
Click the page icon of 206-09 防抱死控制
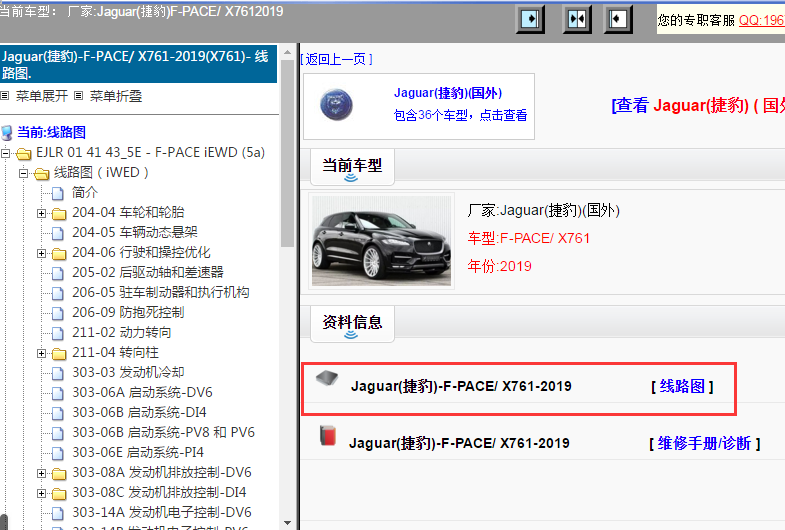click(x=58, y=313)
